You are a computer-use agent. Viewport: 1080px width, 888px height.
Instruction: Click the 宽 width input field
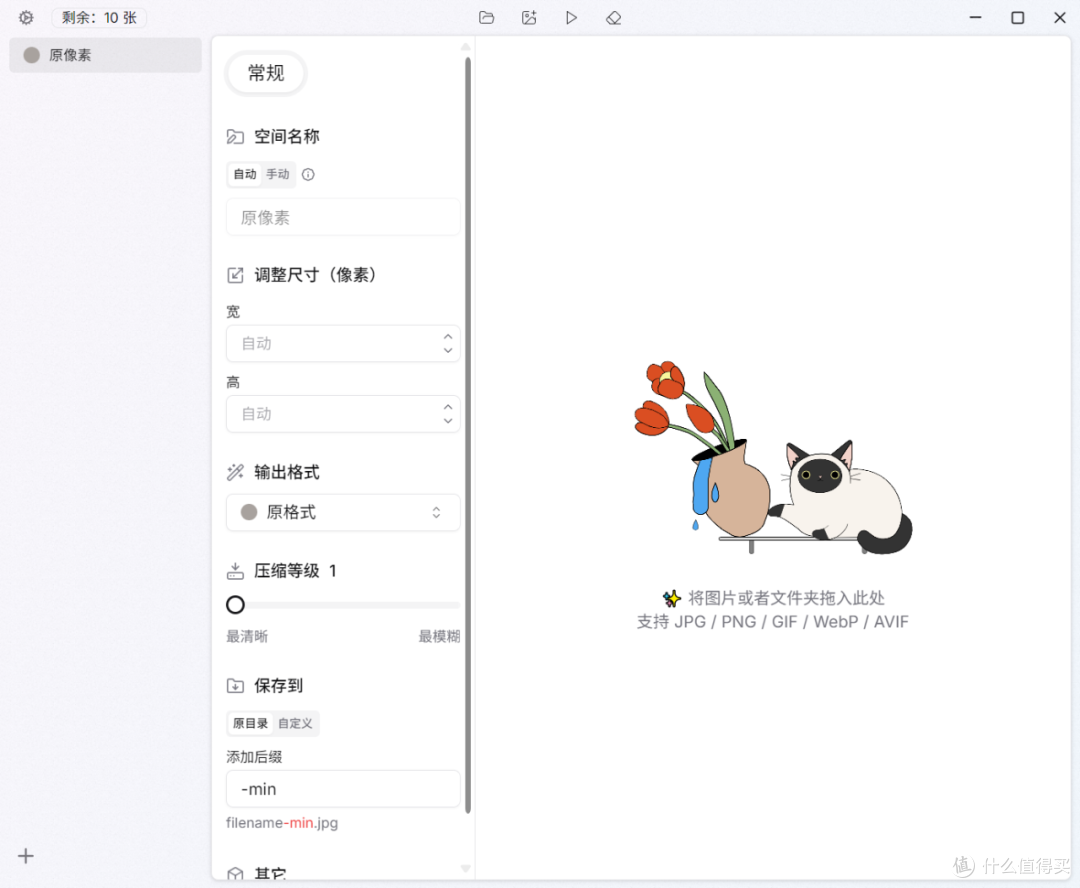pos(343,343)
